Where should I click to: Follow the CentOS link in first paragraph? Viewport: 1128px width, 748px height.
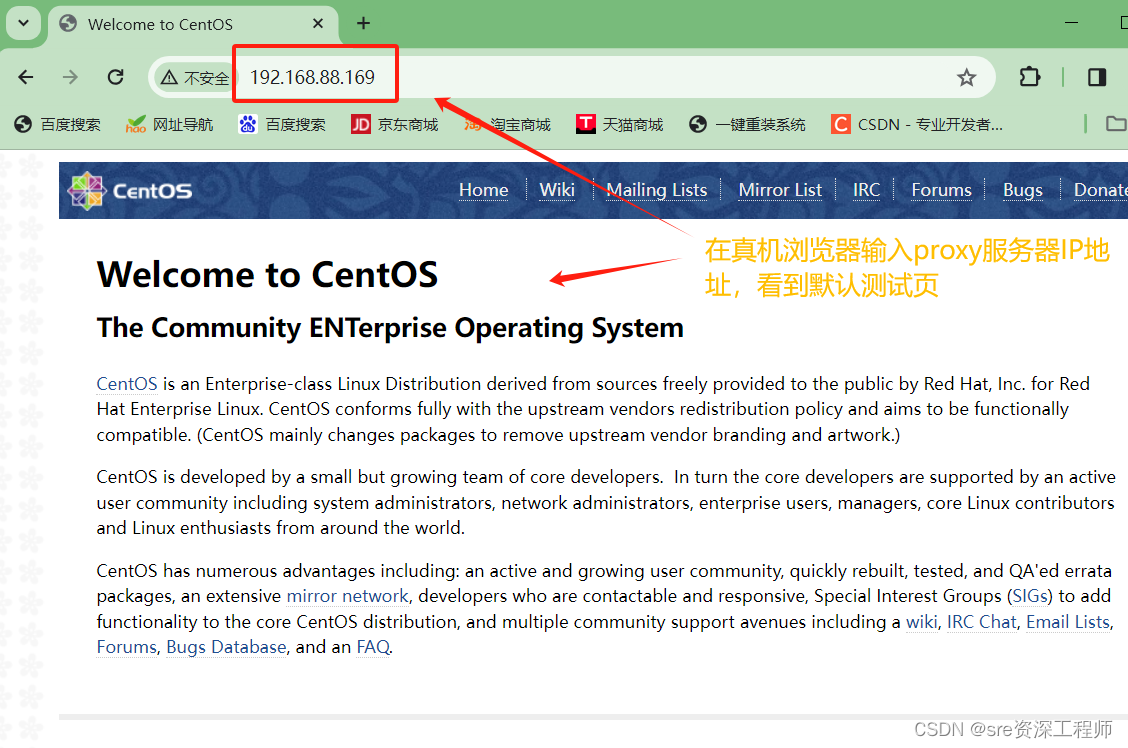click(127, 384)
